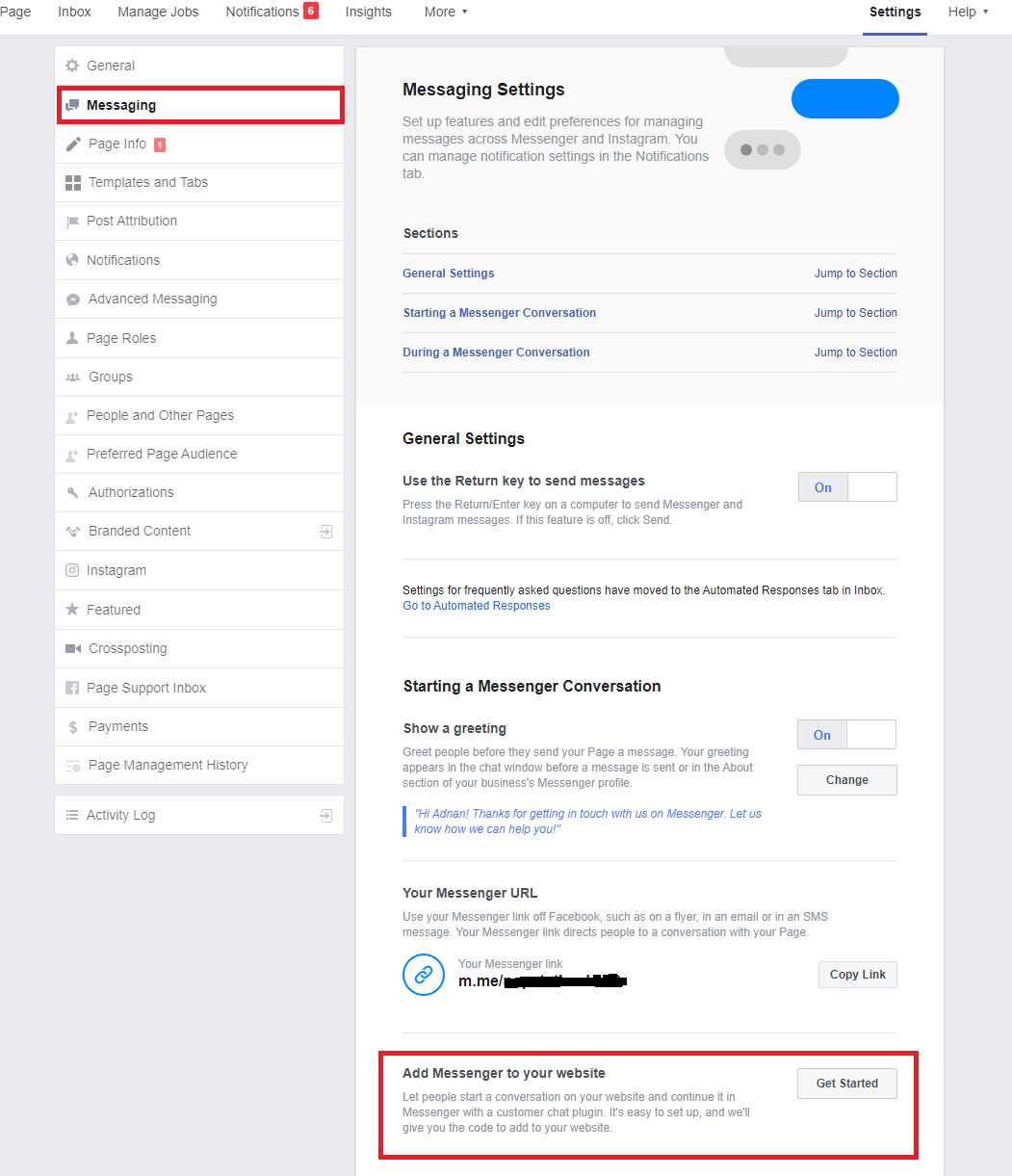Open the Insights tab
This screenshot has width=1012, height=1176.
tap(369, 12)
